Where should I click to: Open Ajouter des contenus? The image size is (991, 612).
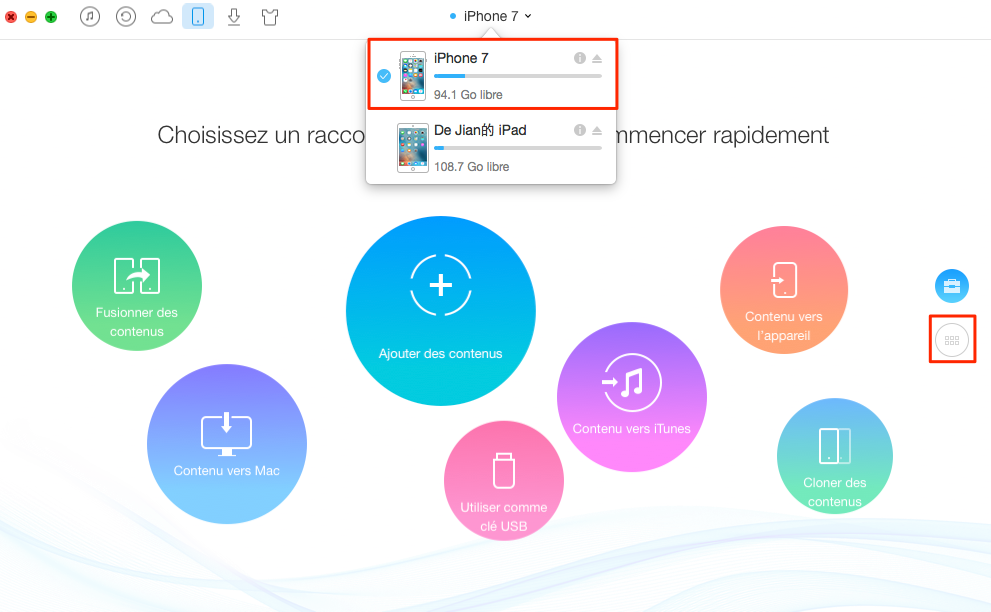[x=441, y=311]
